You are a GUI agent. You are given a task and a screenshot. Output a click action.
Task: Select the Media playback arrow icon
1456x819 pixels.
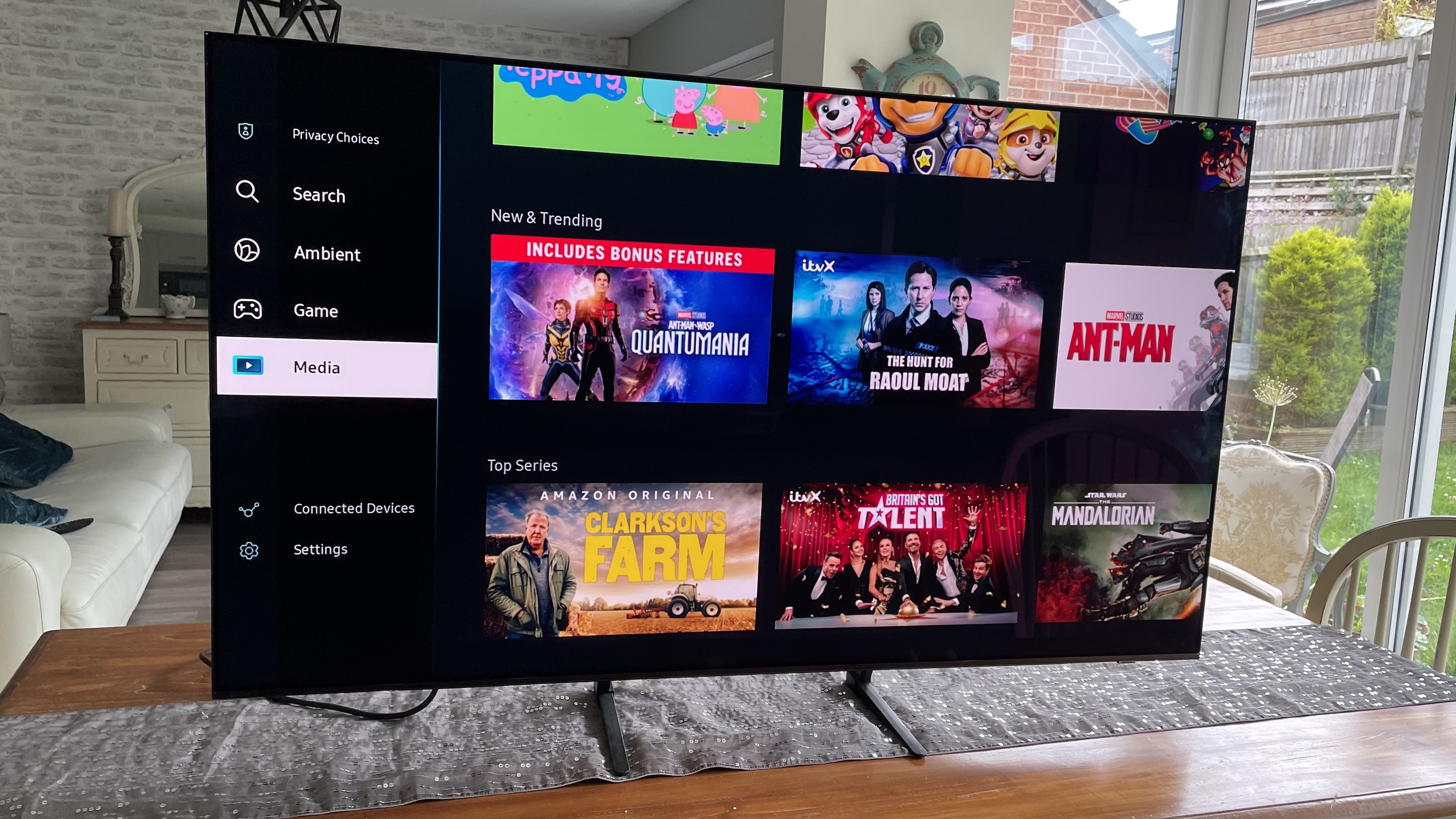[x=249, y=366]
